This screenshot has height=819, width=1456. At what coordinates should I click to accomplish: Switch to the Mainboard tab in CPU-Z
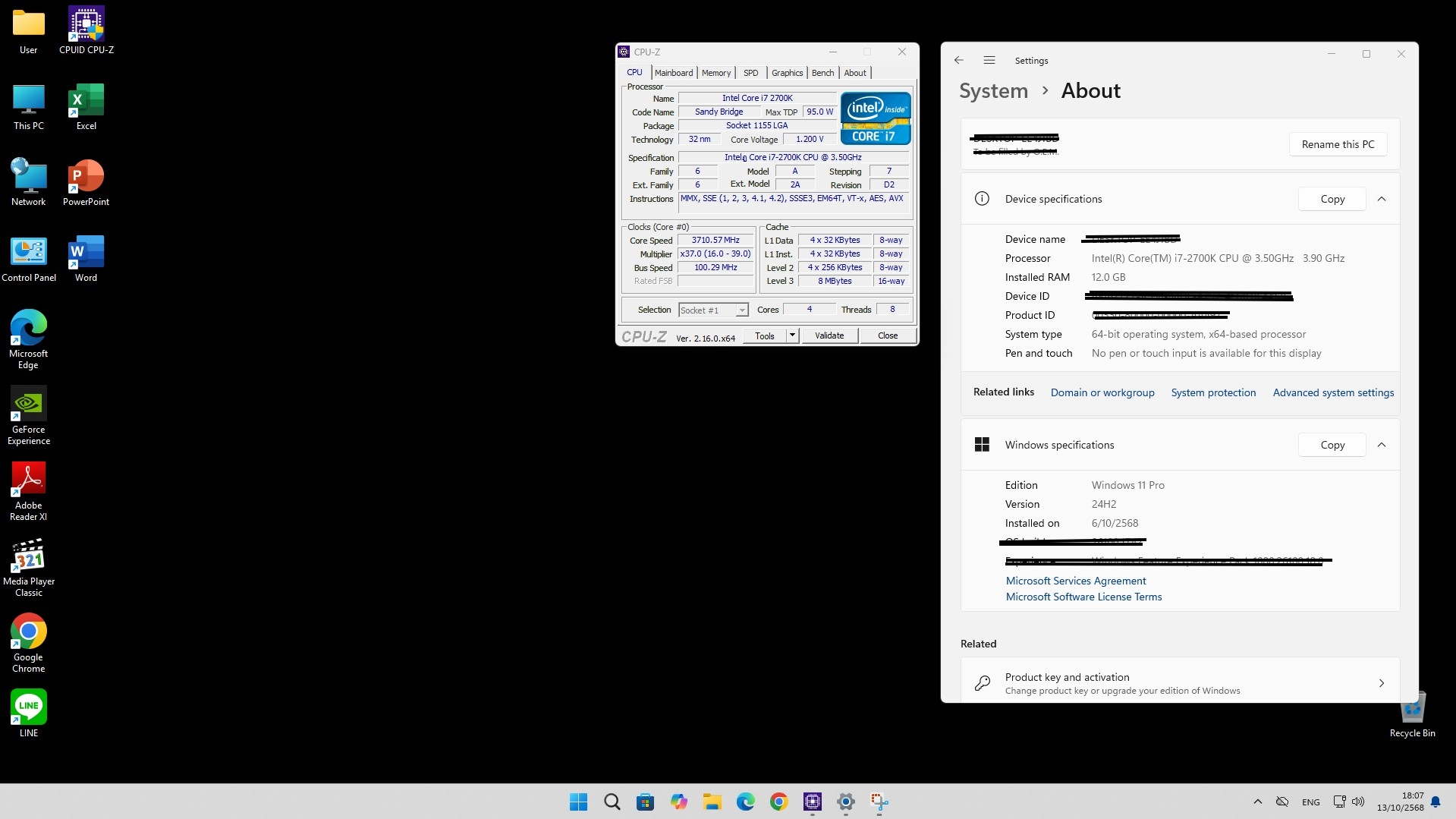(x=673, y=73)
